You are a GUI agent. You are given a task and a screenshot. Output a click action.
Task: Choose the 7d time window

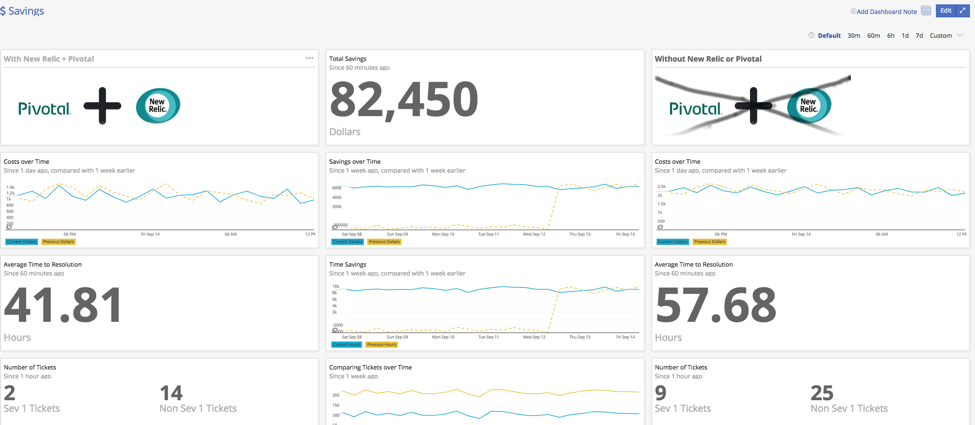tap(919, 35)
